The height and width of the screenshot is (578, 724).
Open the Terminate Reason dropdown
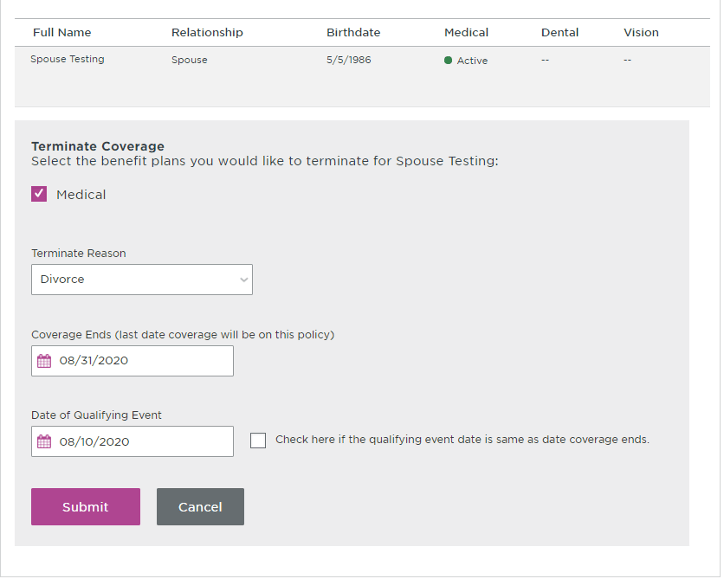[142, 279]
